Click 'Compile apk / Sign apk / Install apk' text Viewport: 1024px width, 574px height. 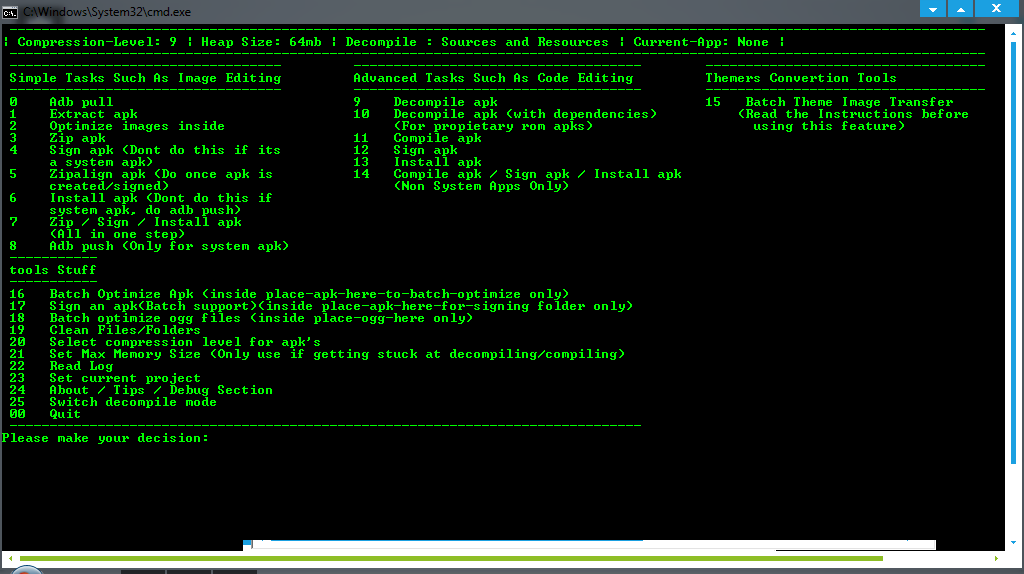click(537, 174)
